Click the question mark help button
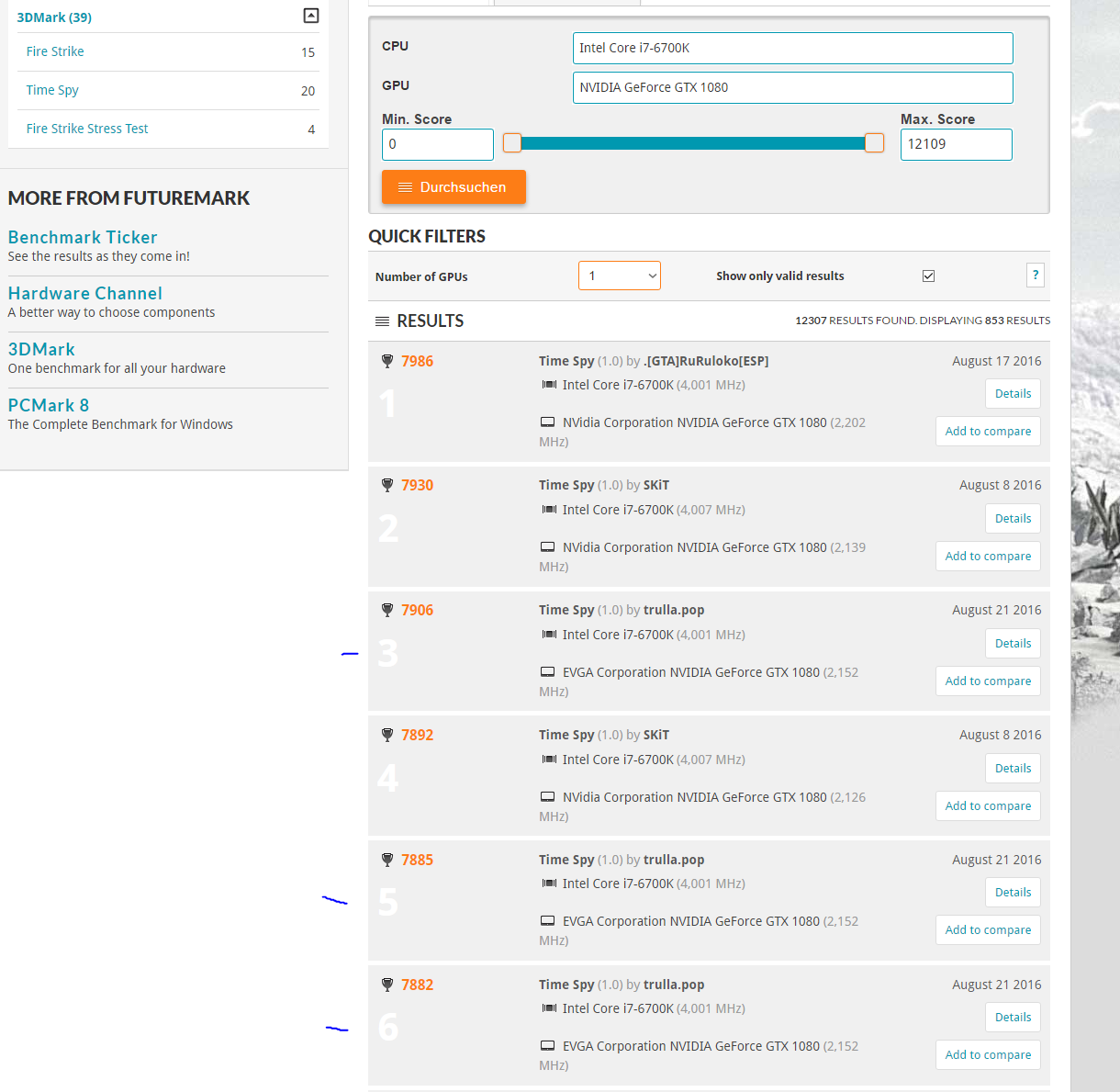Viewport: 1120px width, 1092px height. click(1036, 275)
